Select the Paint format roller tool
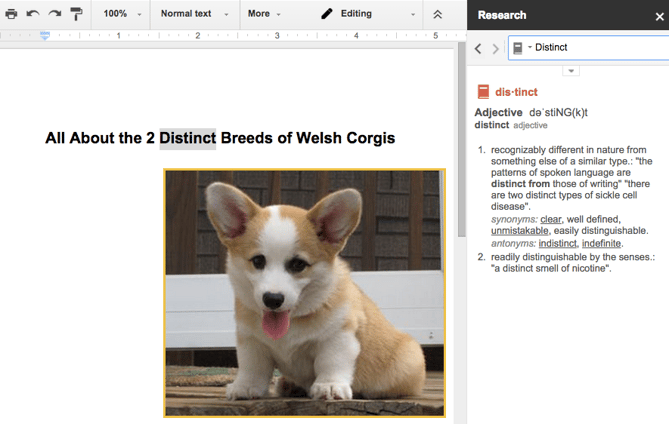The width and height of the screenshot is (669, 424). pyautogui.click(x=76, y=14)
